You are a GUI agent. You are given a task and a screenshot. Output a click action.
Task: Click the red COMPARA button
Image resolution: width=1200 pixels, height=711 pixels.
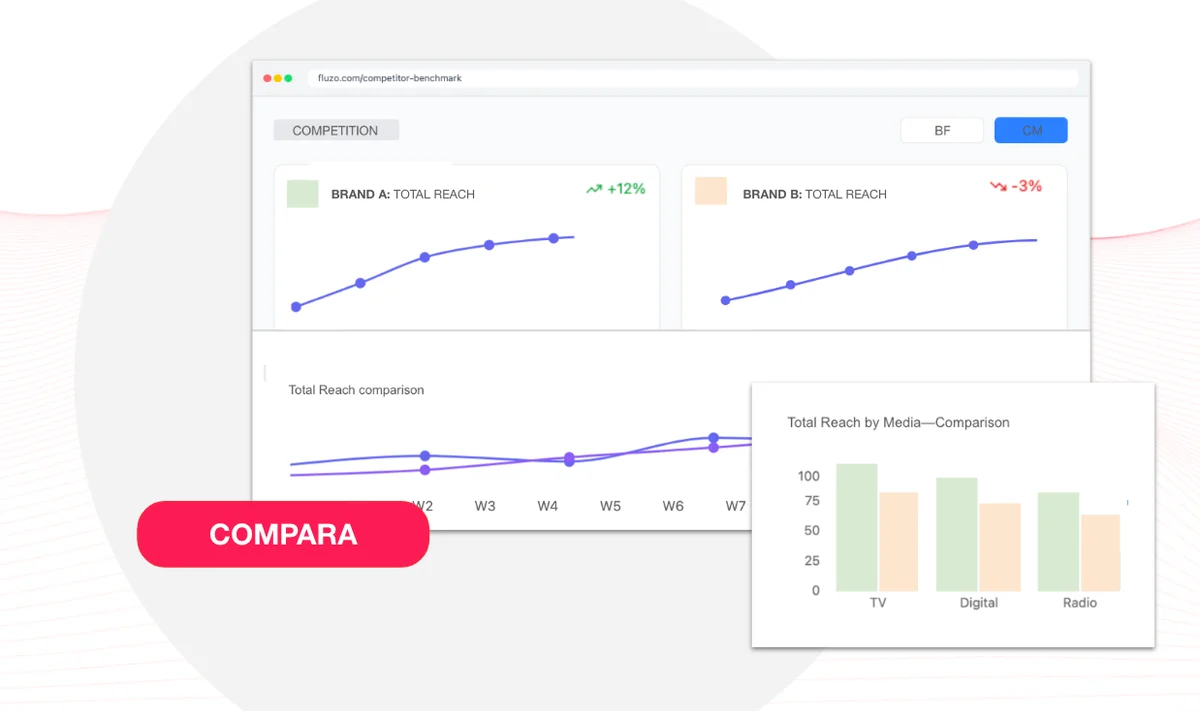[x=283, y=534]
